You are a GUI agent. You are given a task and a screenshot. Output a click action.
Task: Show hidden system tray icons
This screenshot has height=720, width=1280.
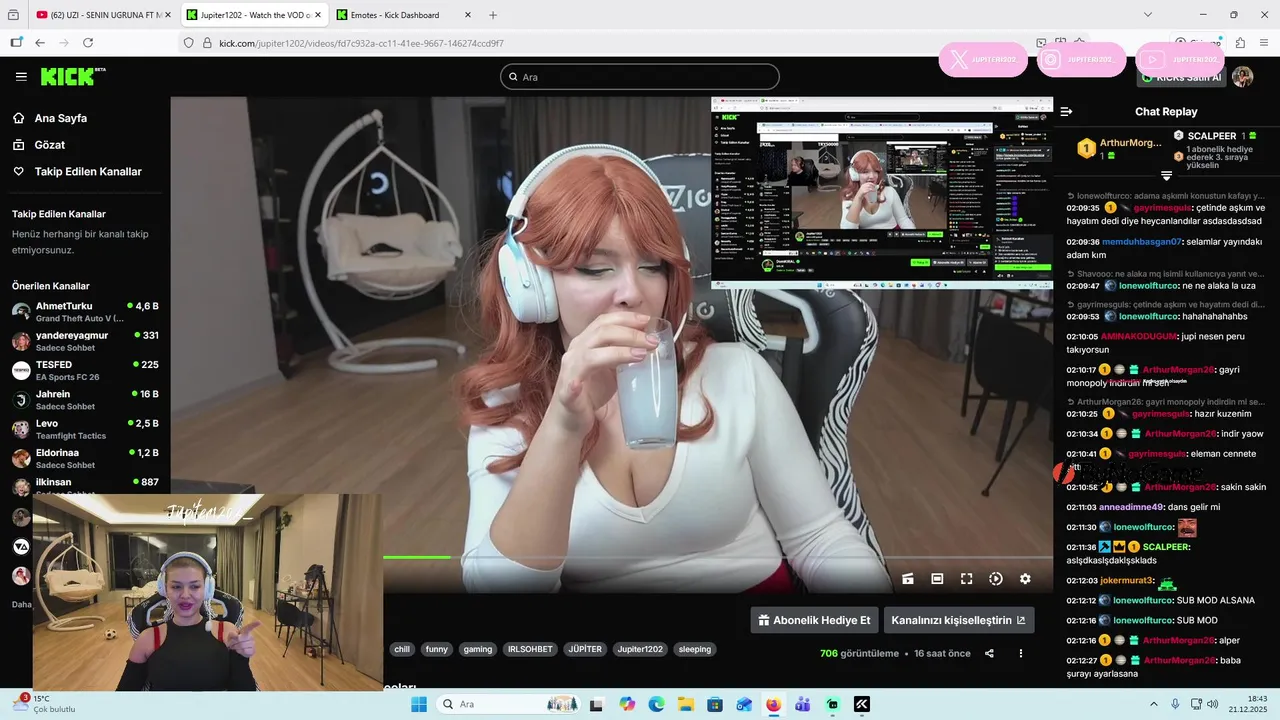1153,704
